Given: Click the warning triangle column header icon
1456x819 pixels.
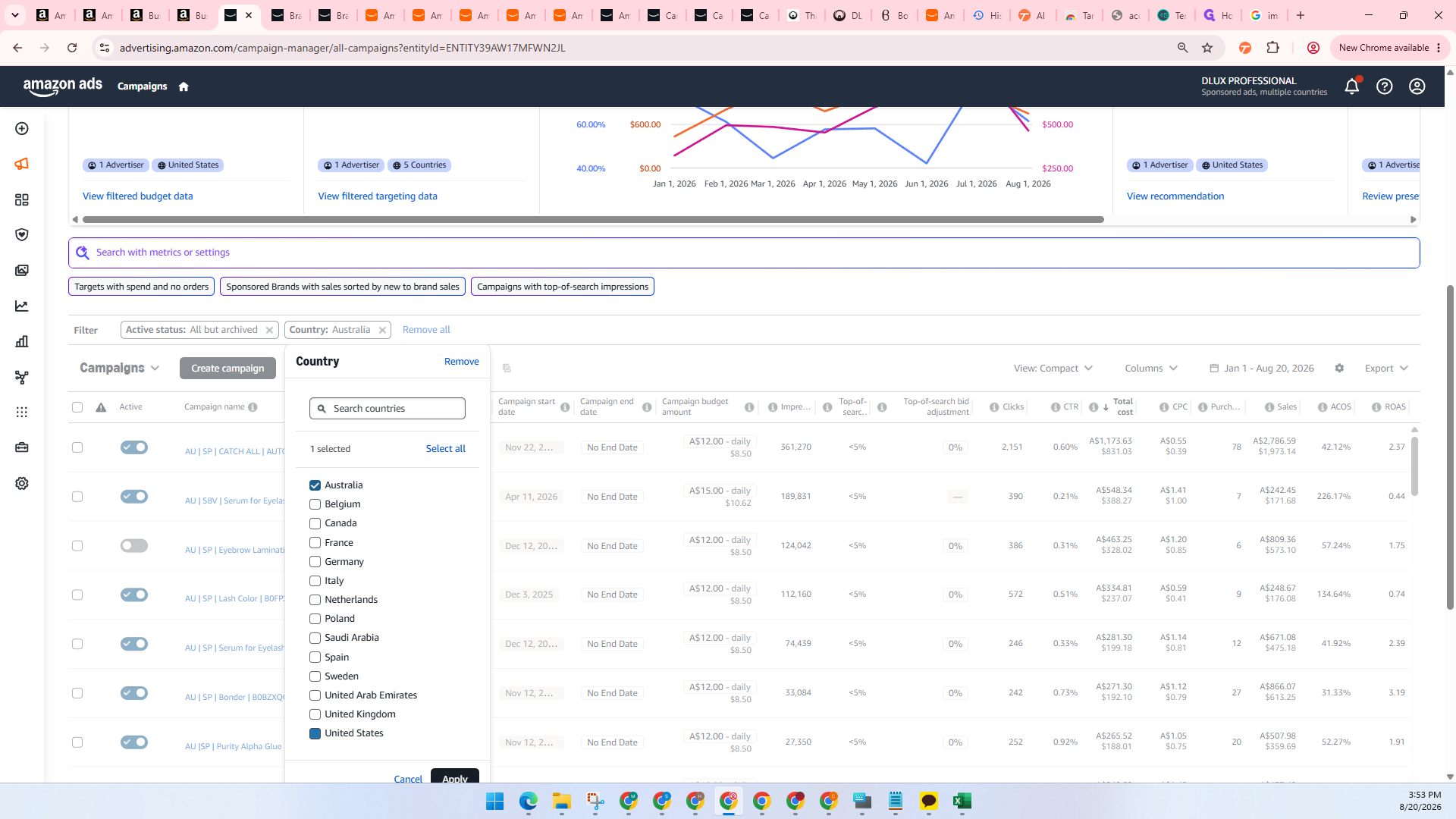Looking at the screenshot, I should click(x=101, y=407).
